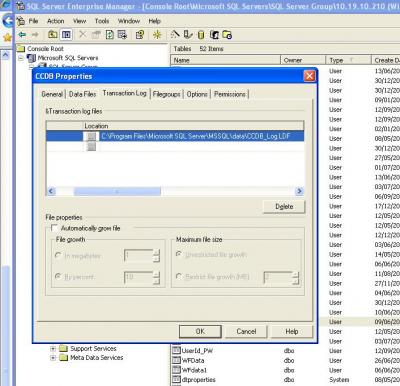Click the Refresh toolbar icon
The width and height of the screenshot is (400, 386).
coord(110,34)
